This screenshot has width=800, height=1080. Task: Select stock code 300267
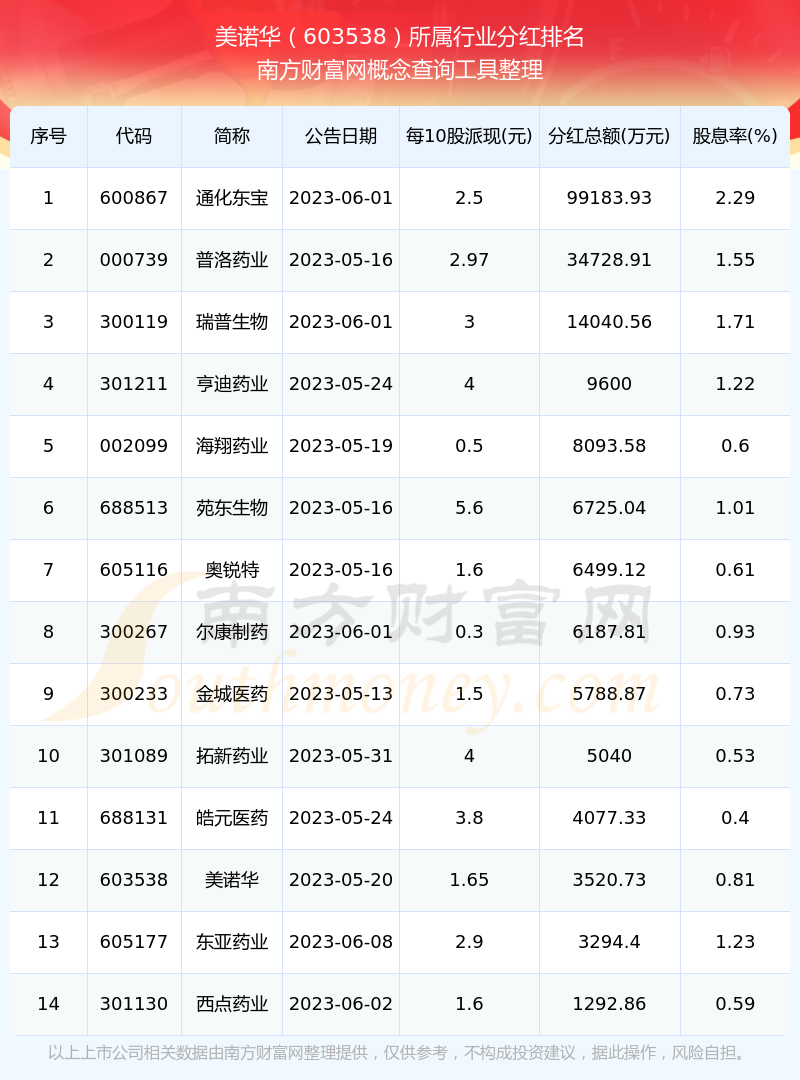[134, 632]
